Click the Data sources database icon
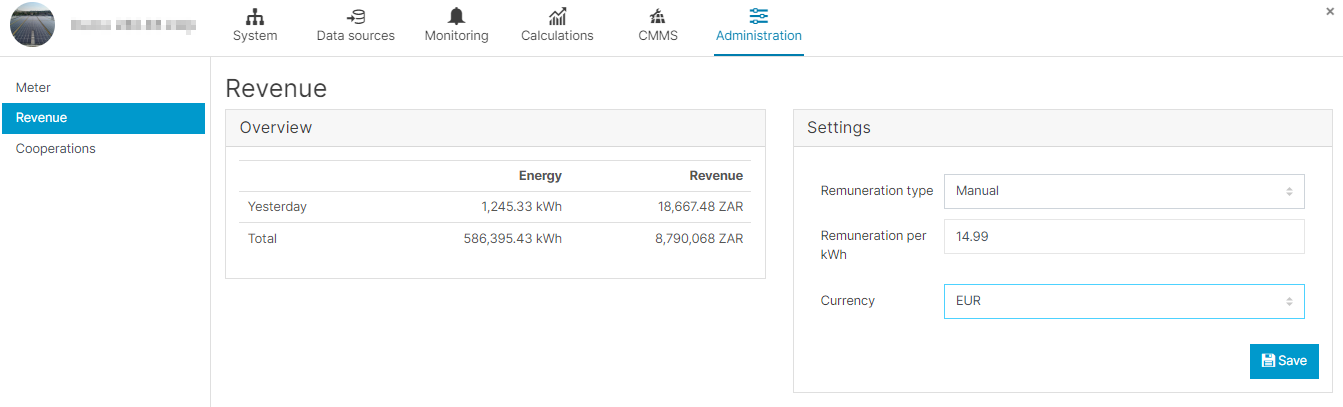 point(355,16)
